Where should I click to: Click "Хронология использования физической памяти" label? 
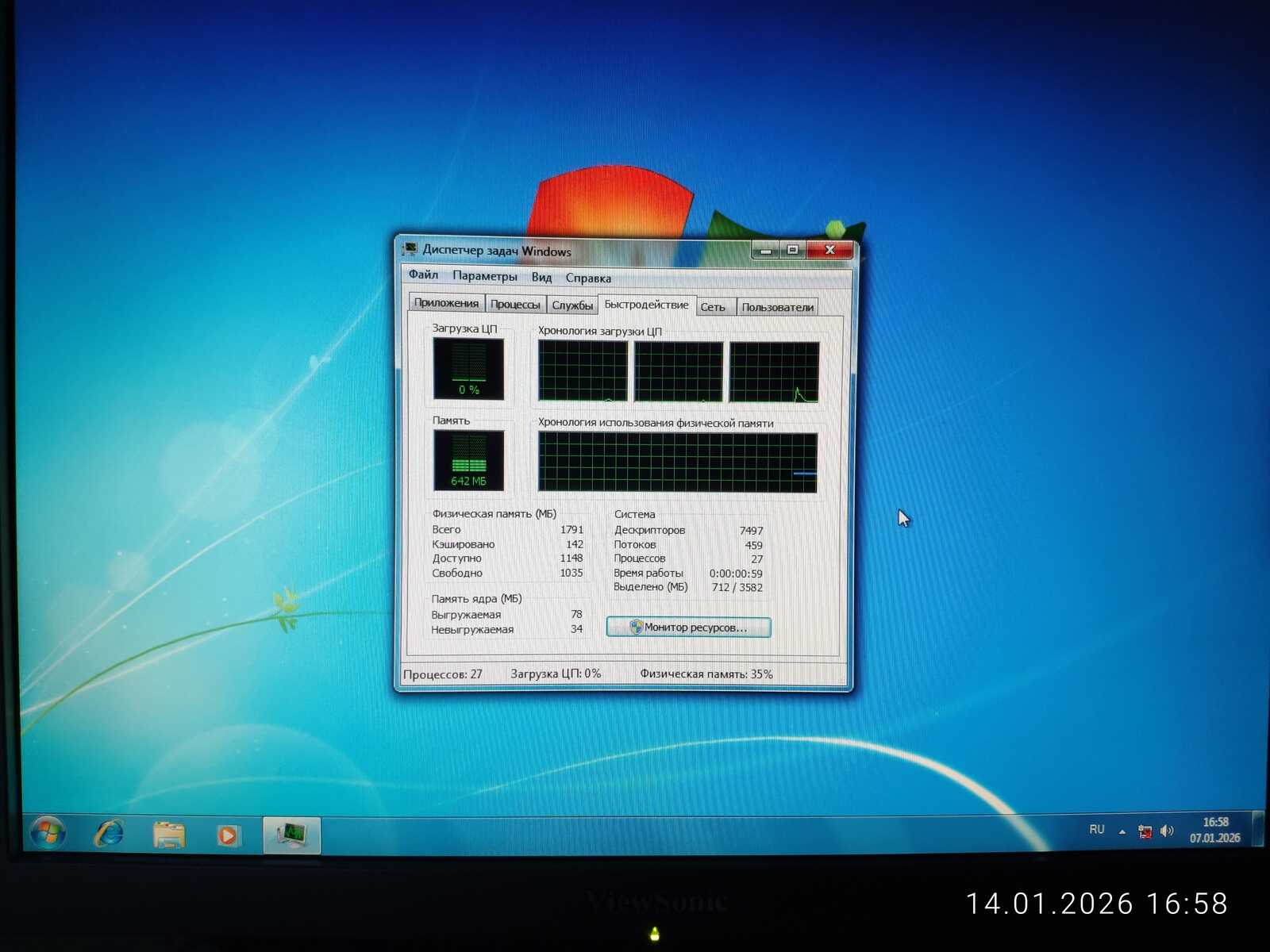[x=656, y=423]
